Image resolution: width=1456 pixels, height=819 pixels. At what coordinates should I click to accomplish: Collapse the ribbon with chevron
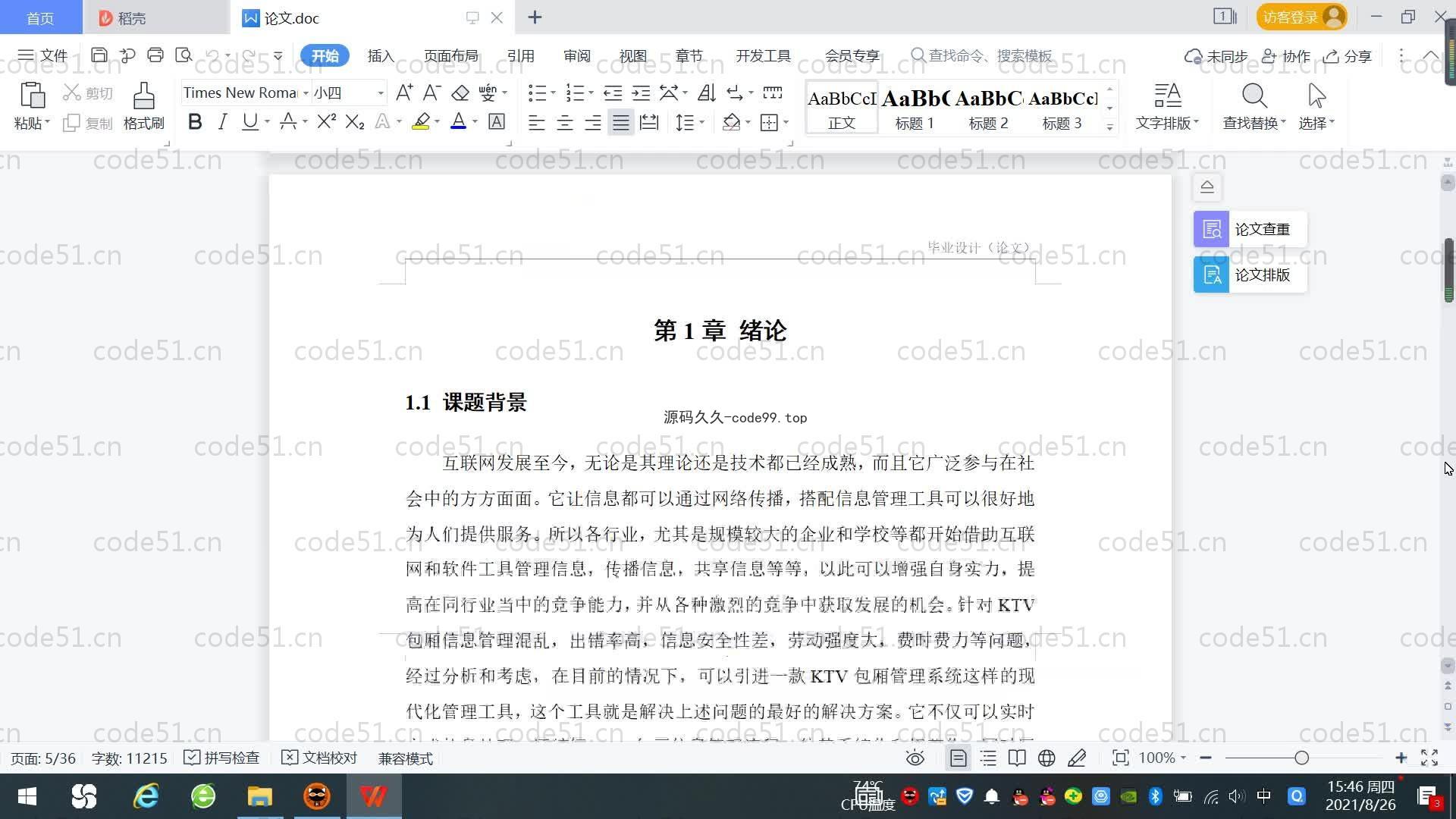pos(1431,55)
